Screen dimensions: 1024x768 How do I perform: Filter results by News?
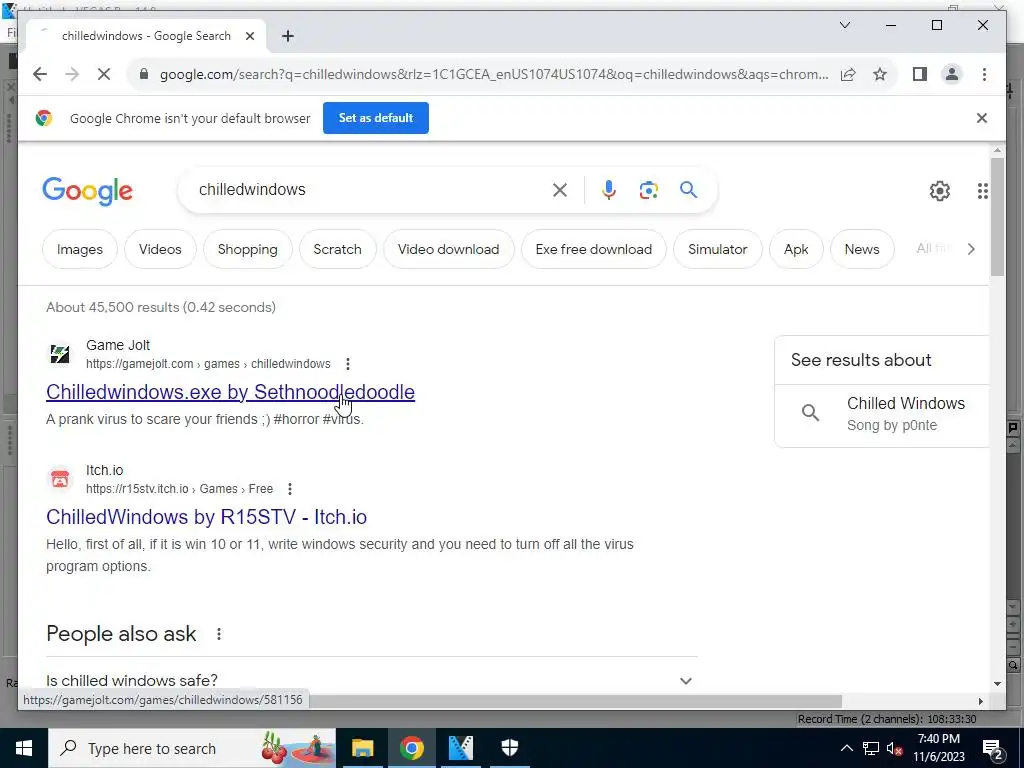click(862, 249)
